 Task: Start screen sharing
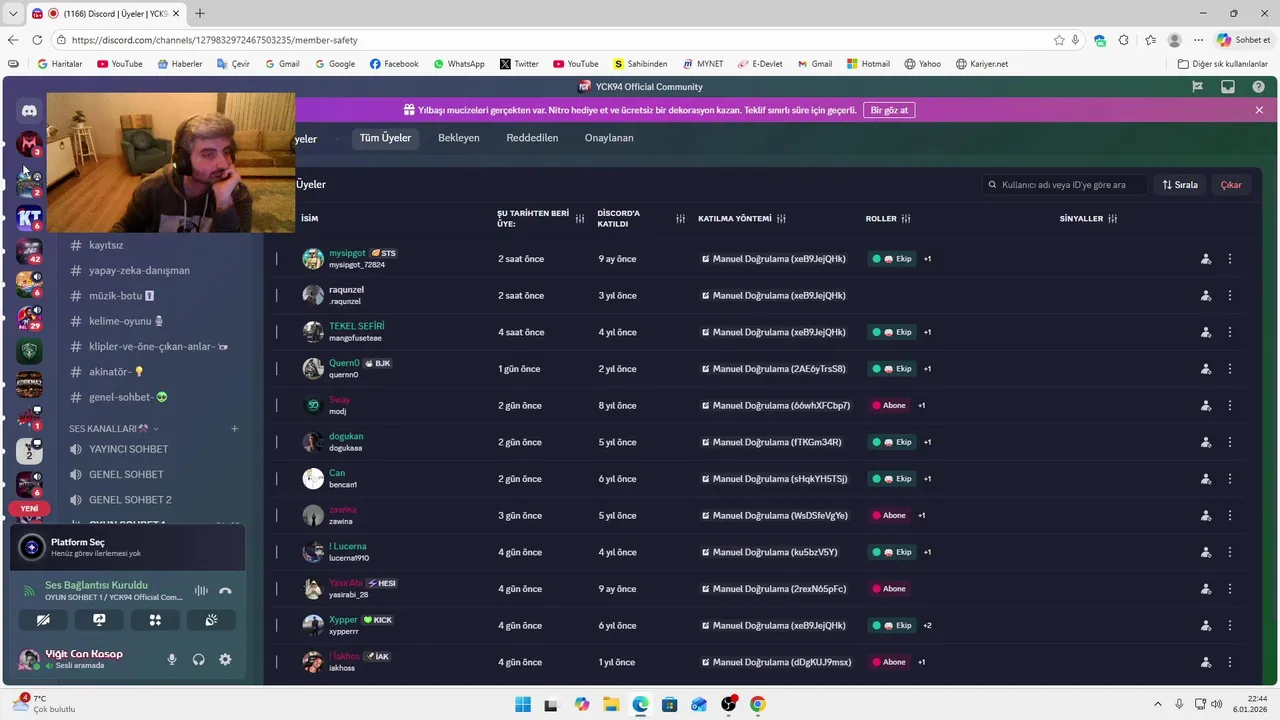tap(99, 620)
